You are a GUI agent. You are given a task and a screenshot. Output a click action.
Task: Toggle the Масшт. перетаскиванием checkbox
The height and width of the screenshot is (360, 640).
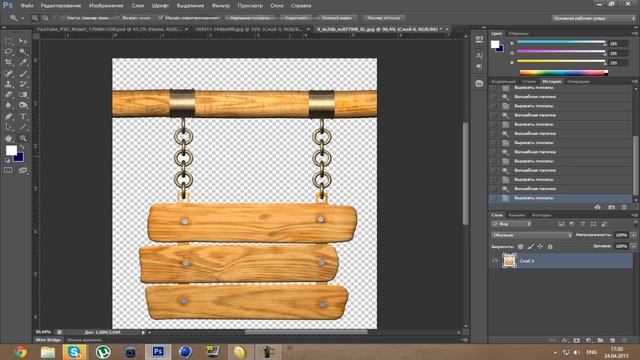[x=161, y=18]
